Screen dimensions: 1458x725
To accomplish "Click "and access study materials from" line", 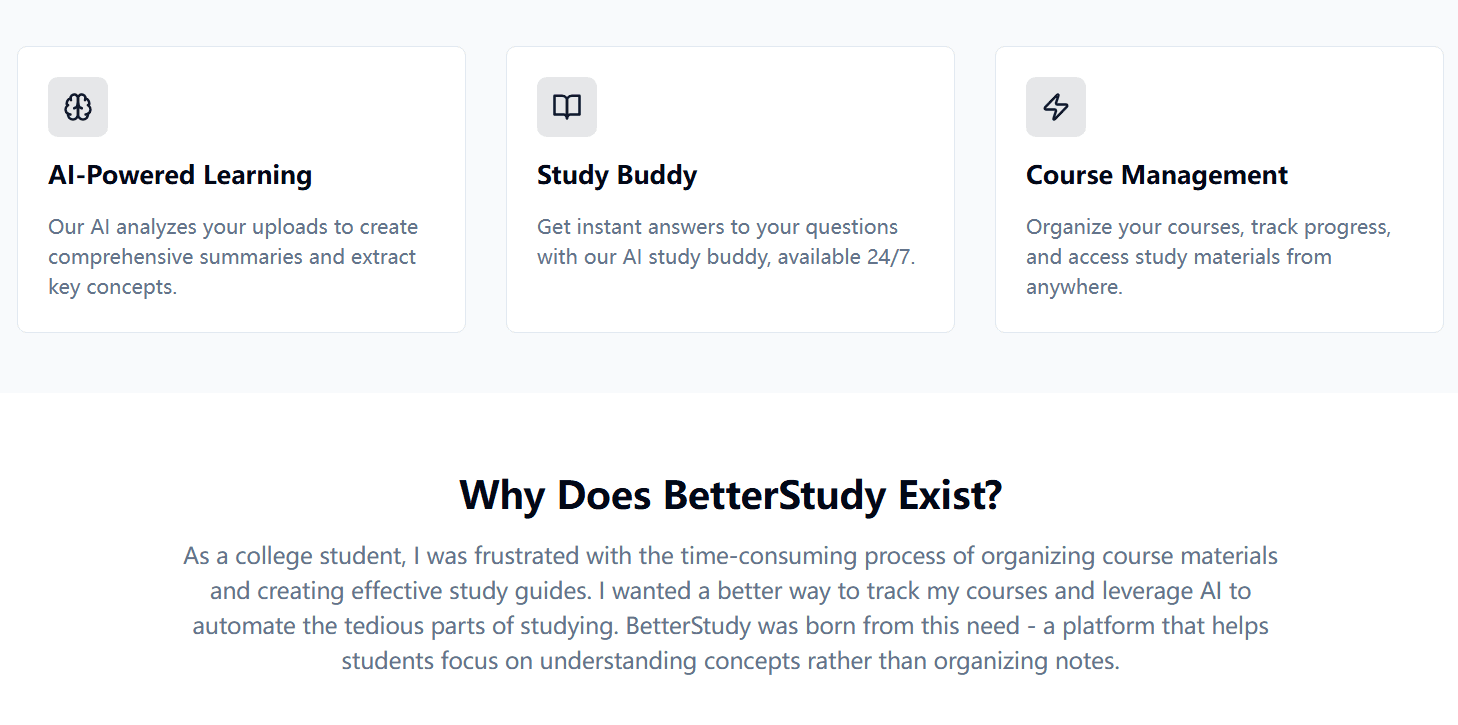I will coord(1179,257).
